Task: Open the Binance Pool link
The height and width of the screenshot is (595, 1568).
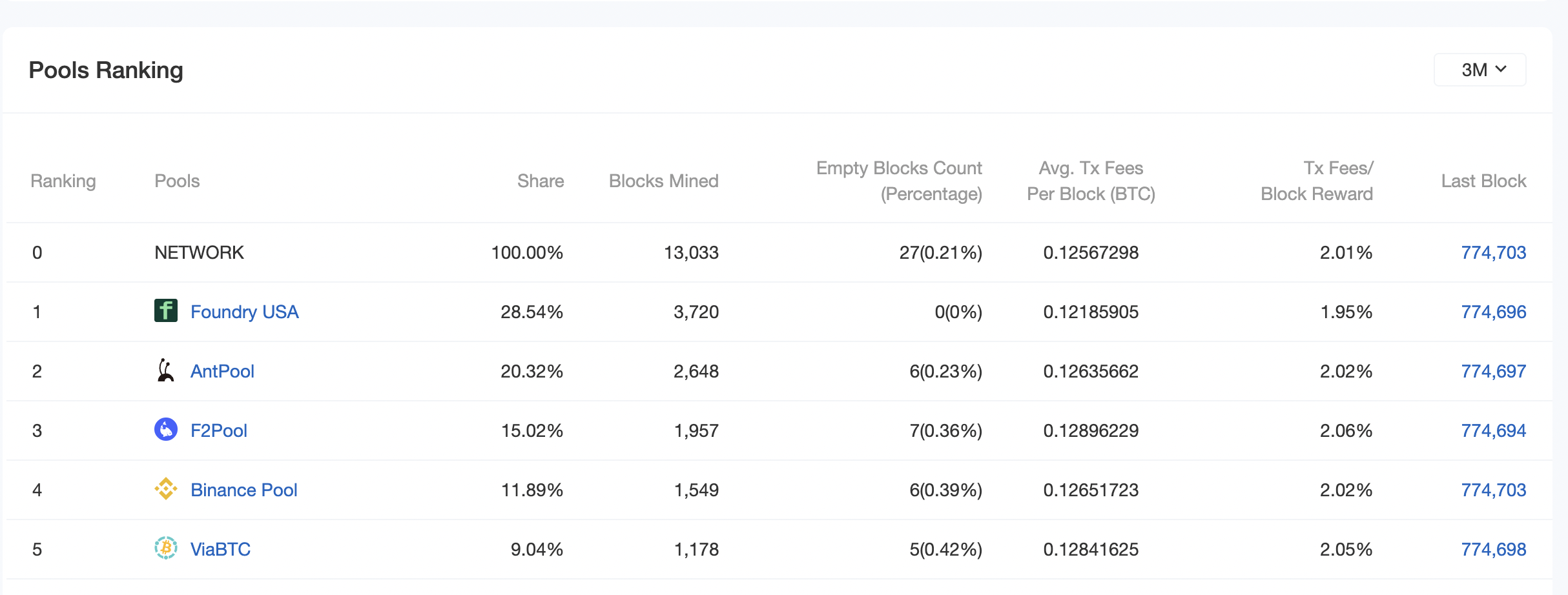Action: [x=243, y=490]
